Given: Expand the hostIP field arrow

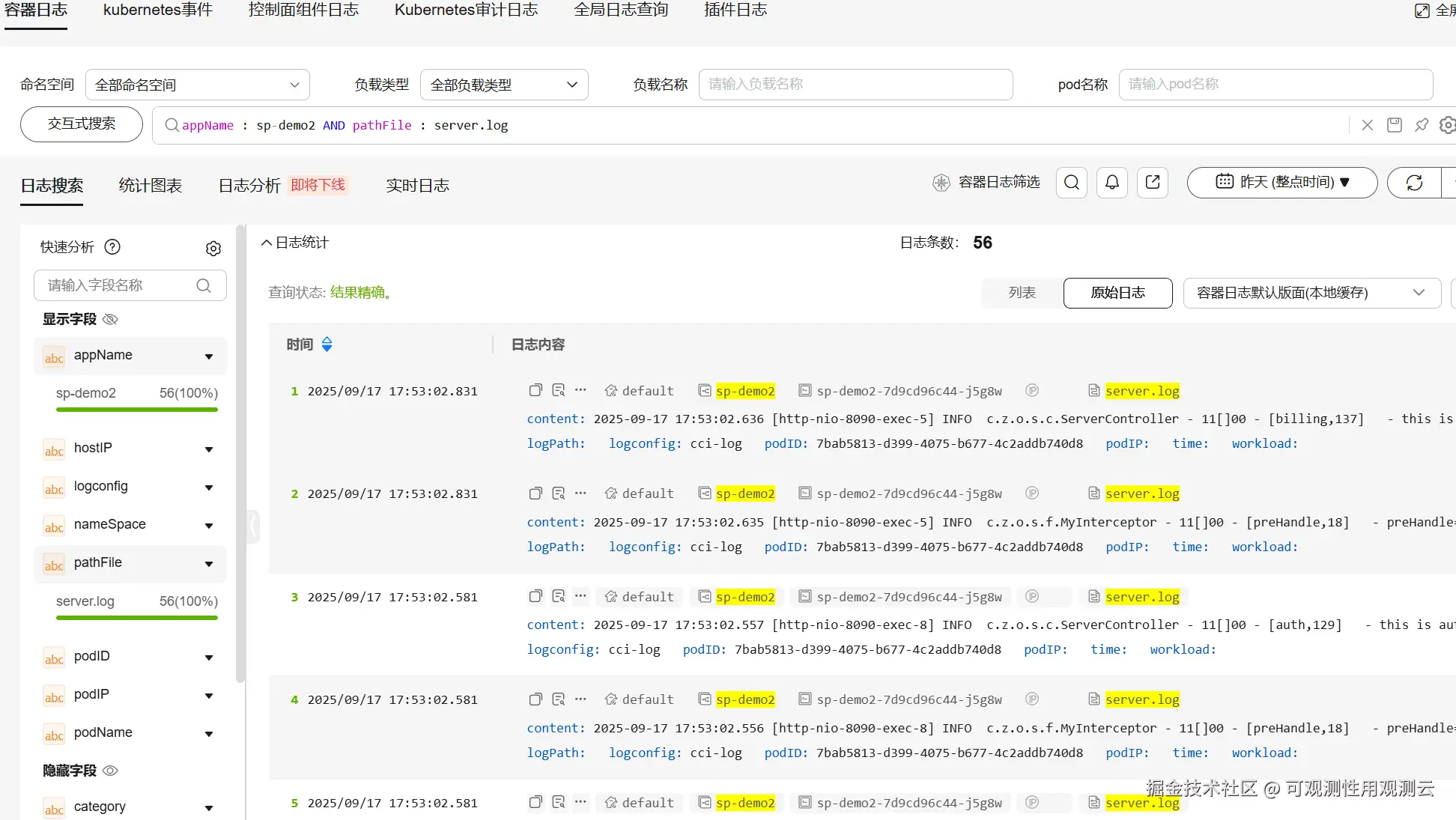Looking at the screenshot, I should (x=209, y=449).
